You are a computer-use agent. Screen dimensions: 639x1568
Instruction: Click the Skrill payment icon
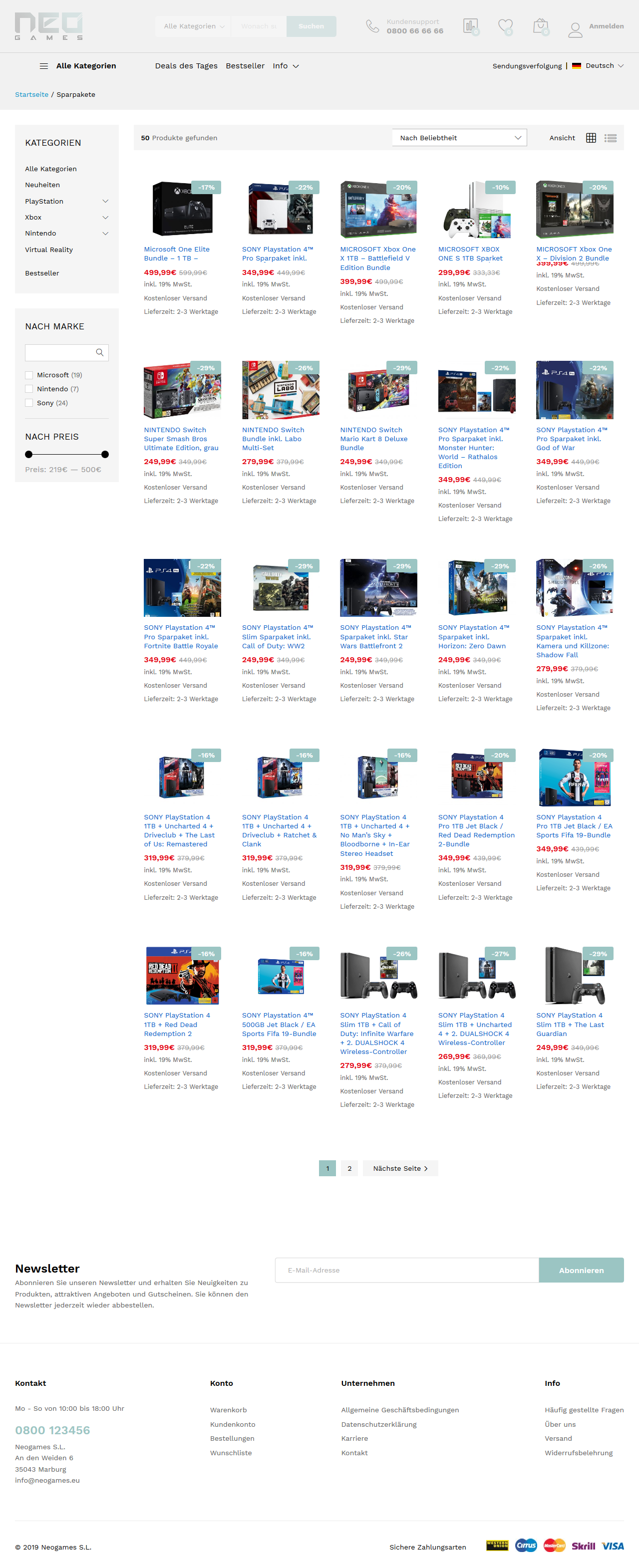[x=583, y=1546]
